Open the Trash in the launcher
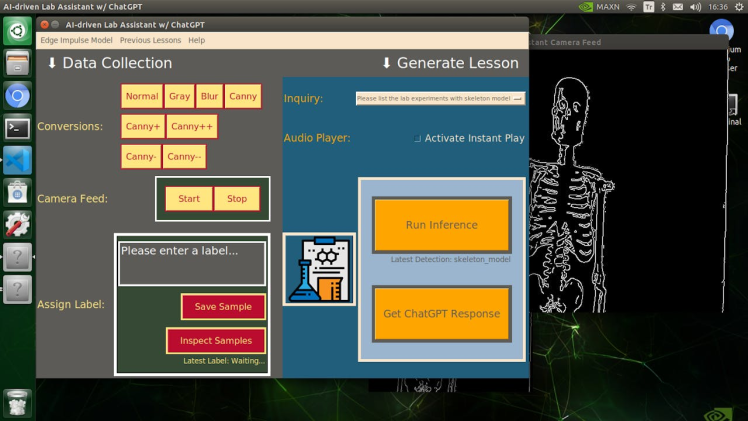This screenshot has height=421, width=748. (x=17, y=403)
